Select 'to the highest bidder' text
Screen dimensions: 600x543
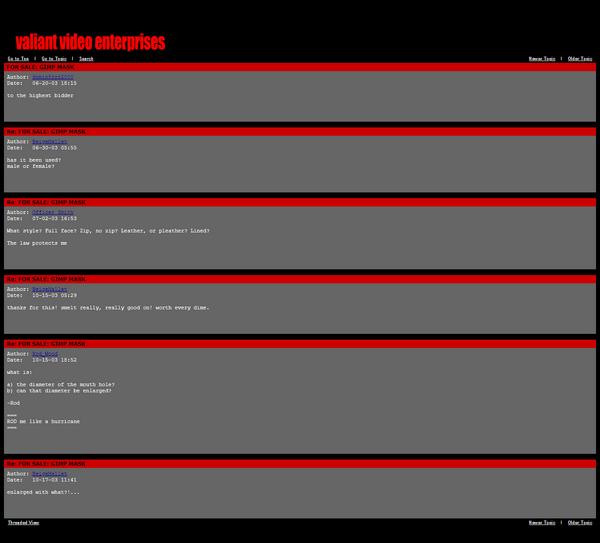point(40,95)
